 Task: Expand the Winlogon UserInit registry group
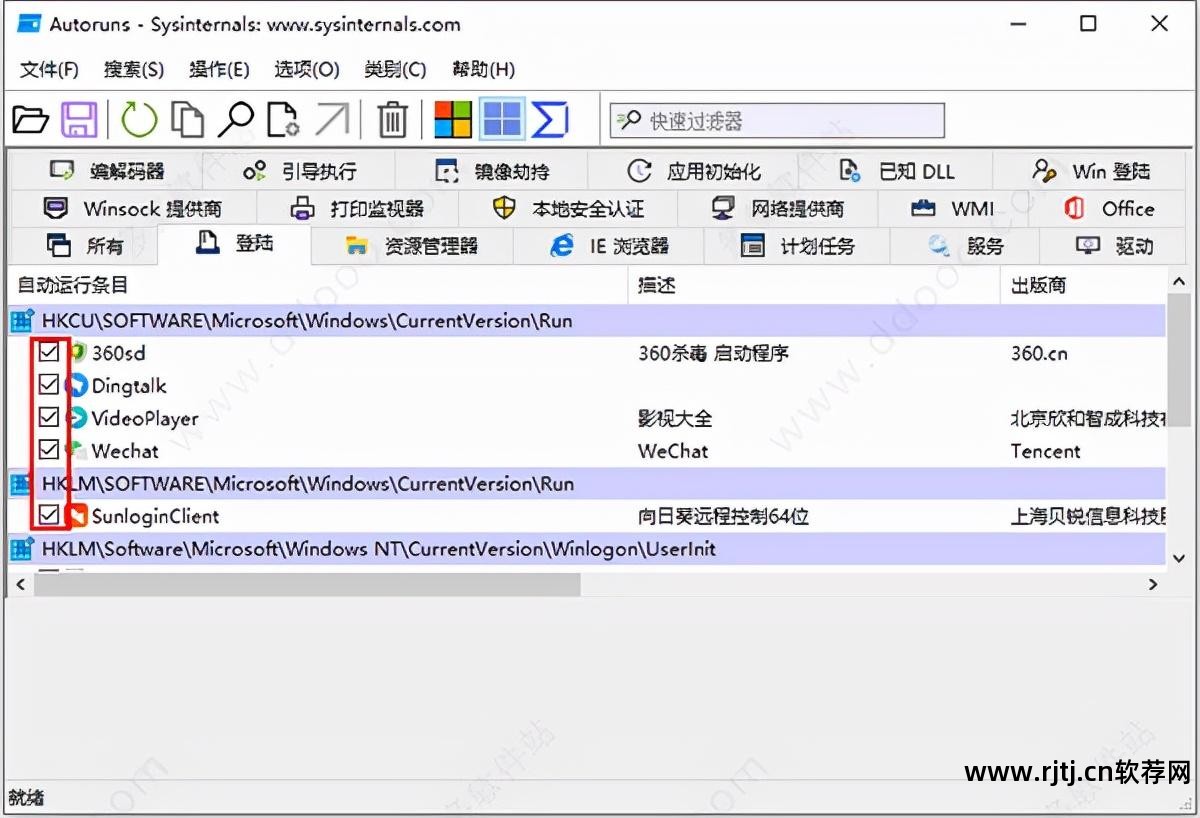(20, 548)
